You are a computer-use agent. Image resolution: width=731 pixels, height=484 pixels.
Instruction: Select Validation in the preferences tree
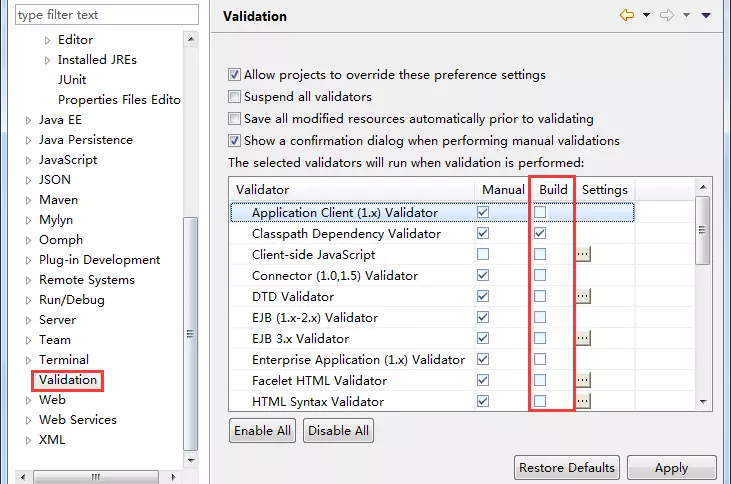[68, 380]
